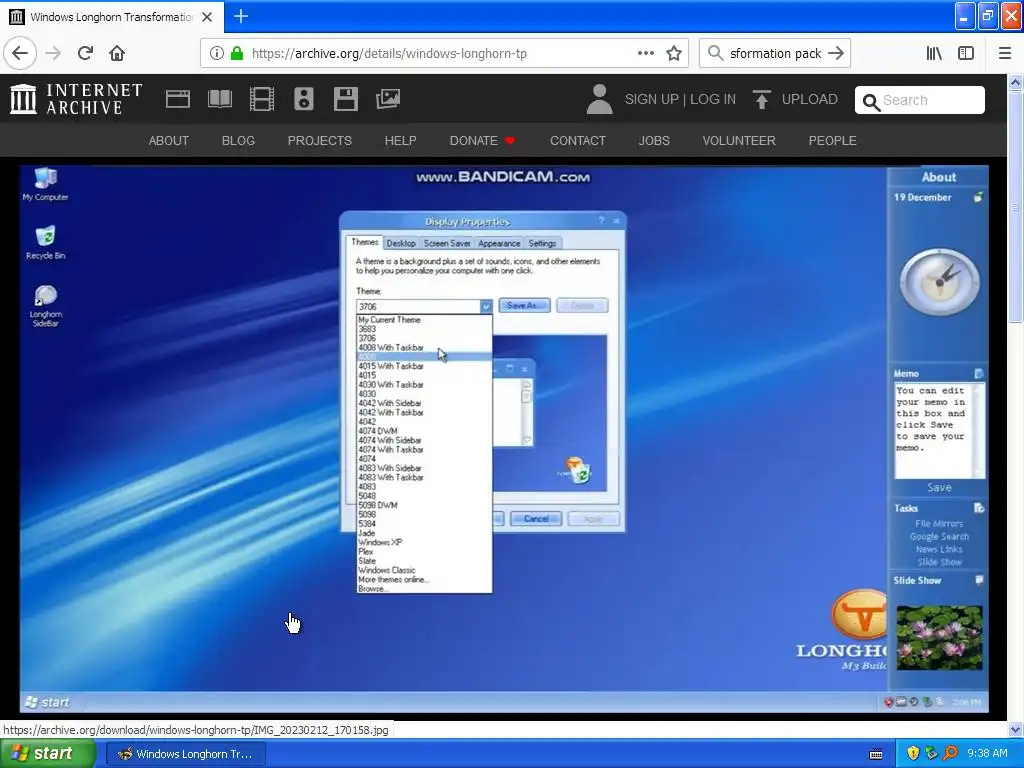This screenshot has width=1024, height=768.
Task: Open the browser home page
Action: pos(117,54)
